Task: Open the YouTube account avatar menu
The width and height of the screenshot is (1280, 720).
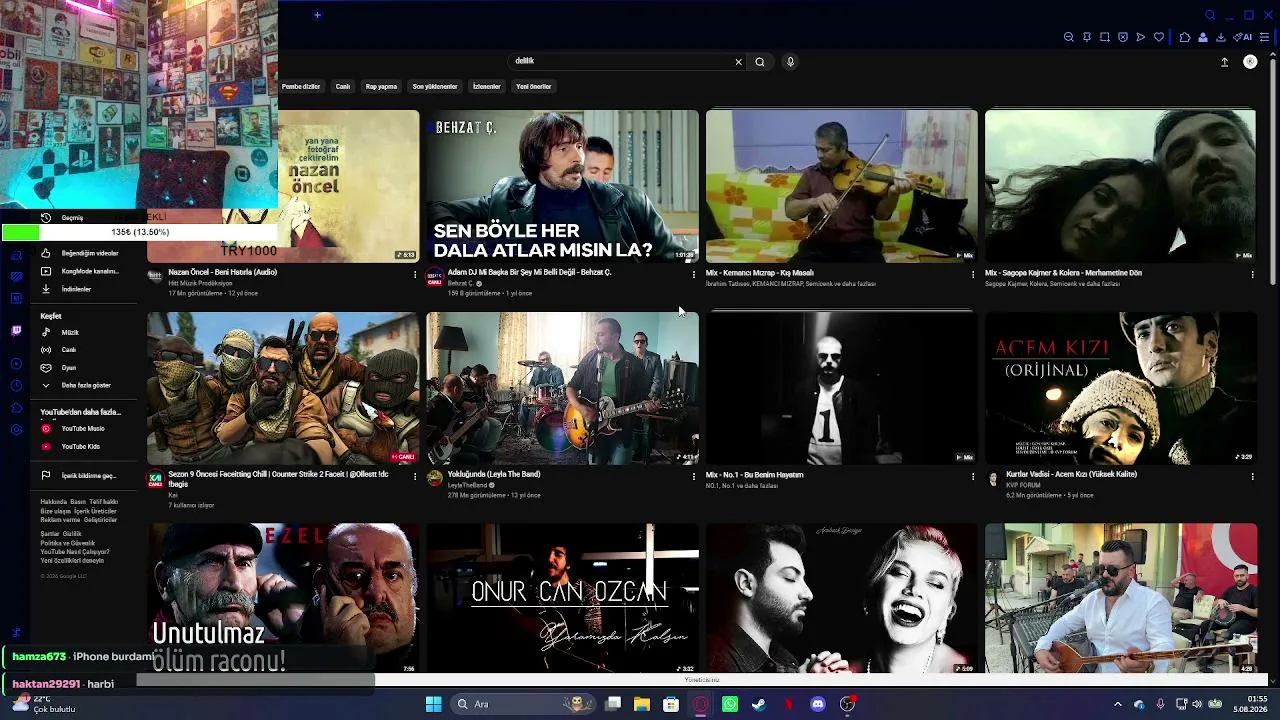Action: [1250, 62]
